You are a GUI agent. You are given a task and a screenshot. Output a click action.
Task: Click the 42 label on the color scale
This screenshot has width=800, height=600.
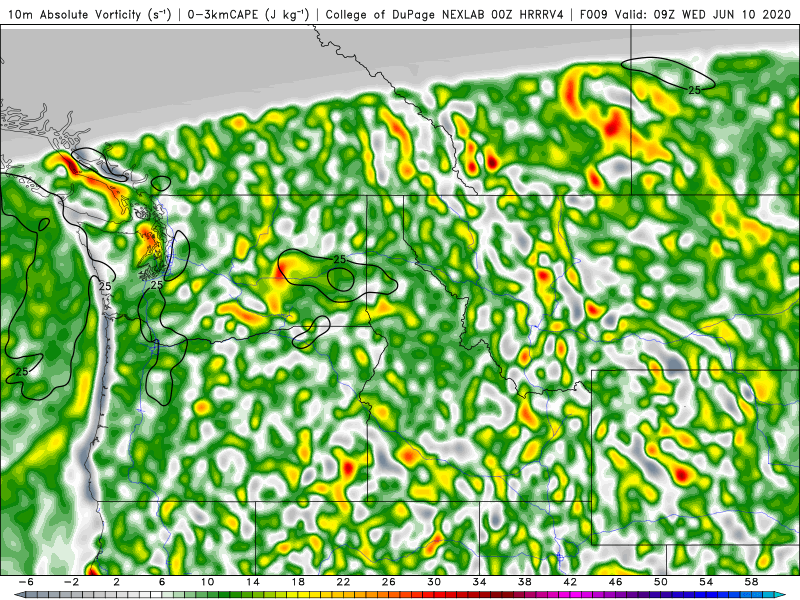[570, 582]
